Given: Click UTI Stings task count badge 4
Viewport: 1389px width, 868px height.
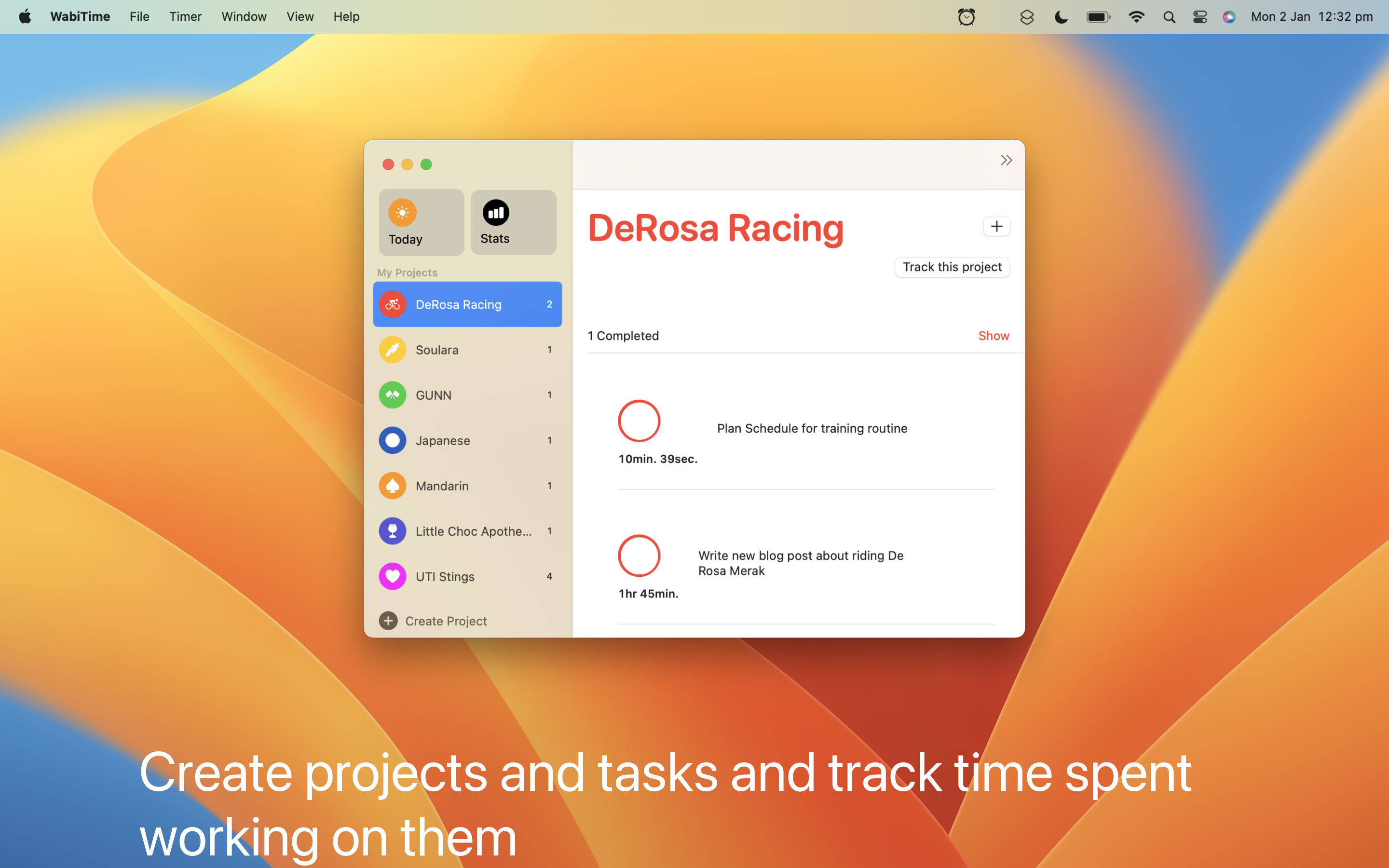Looking at the screenshot, I should (x=549, y=576).
